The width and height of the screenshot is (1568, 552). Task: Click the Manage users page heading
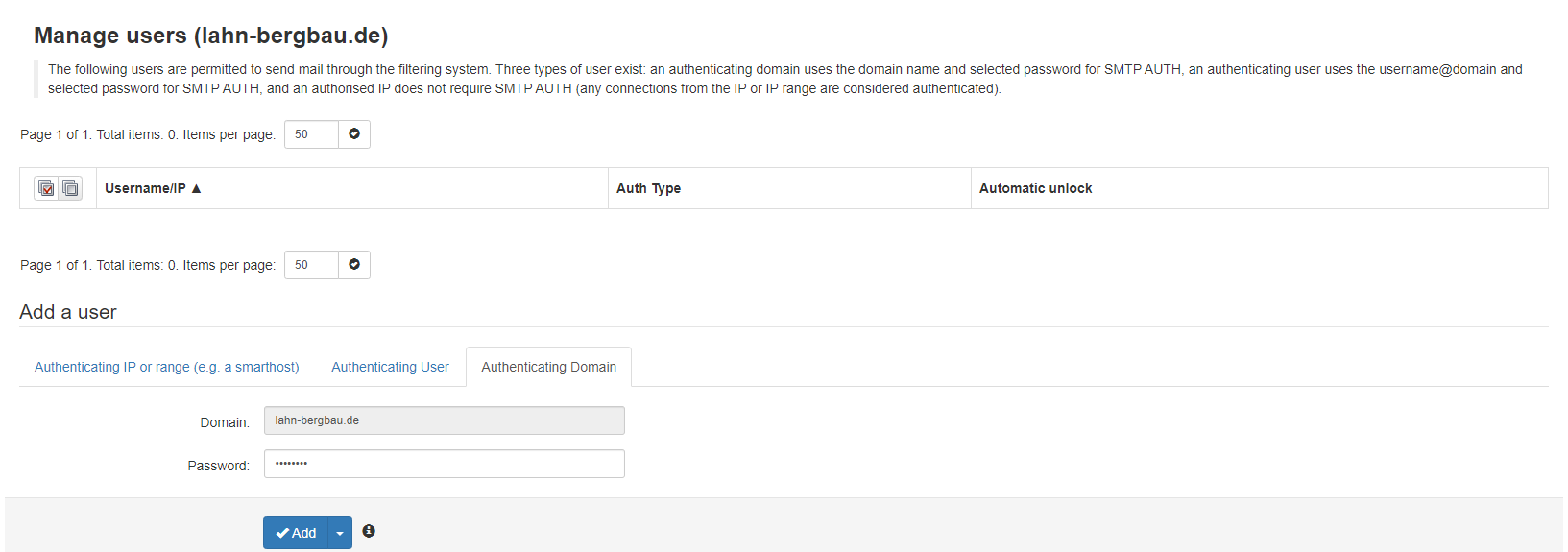(210, 36)
